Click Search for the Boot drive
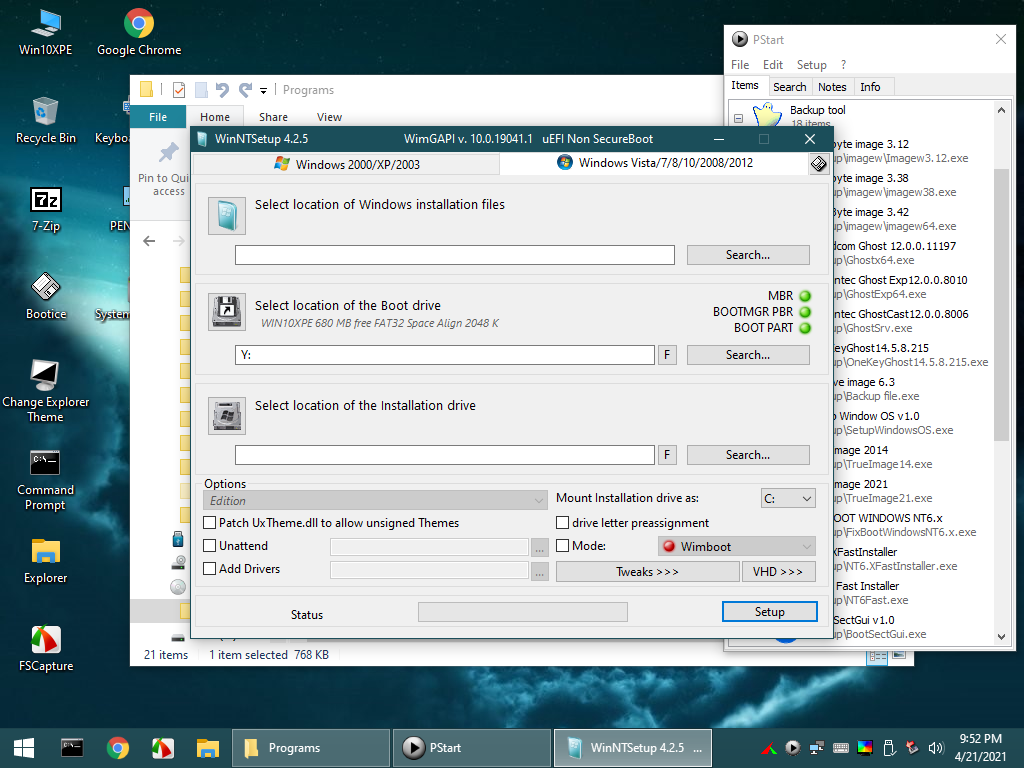 pos(748,355)
